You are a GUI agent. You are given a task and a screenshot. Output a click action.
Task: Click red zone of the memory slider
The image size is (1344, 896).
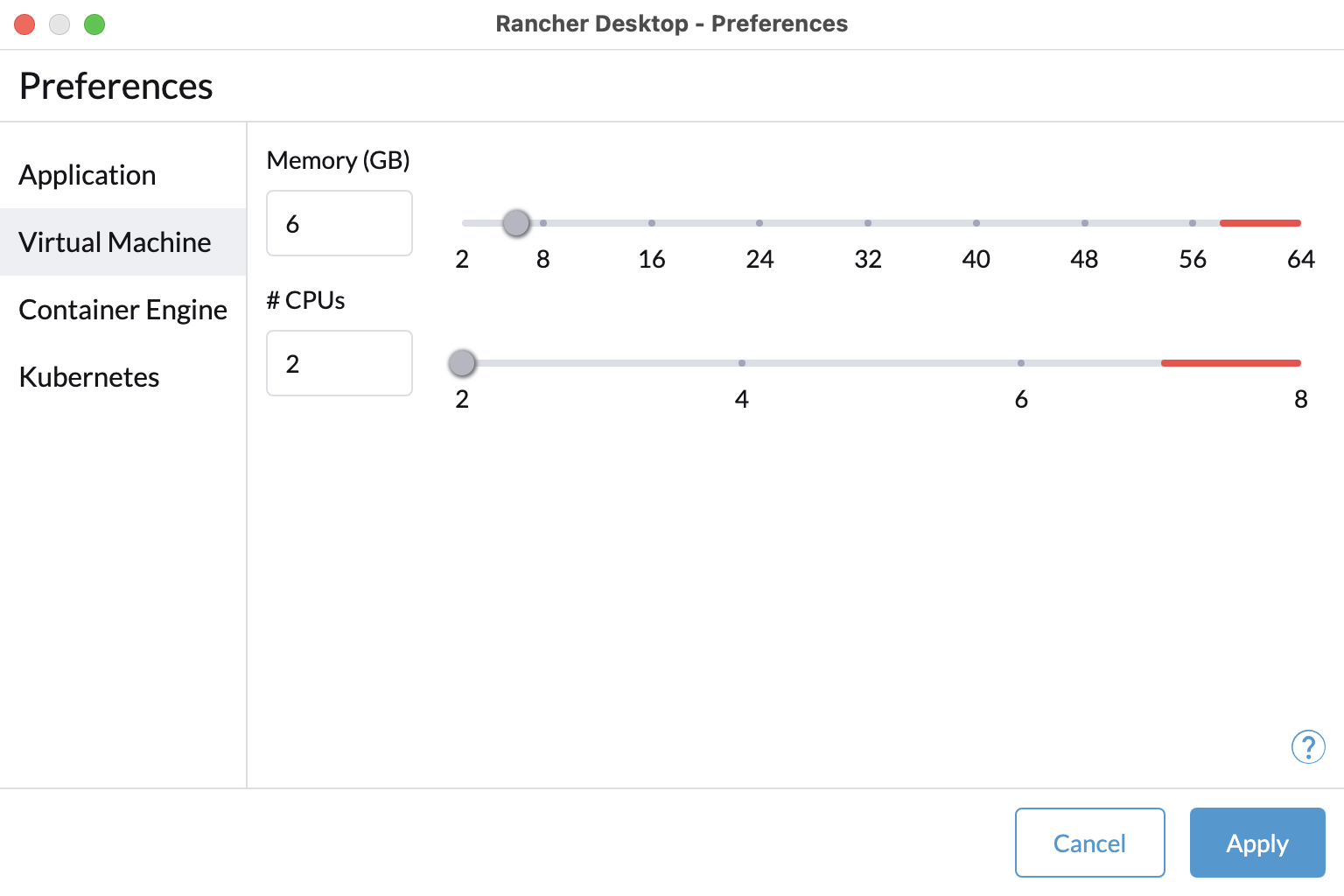[1260, 223]
